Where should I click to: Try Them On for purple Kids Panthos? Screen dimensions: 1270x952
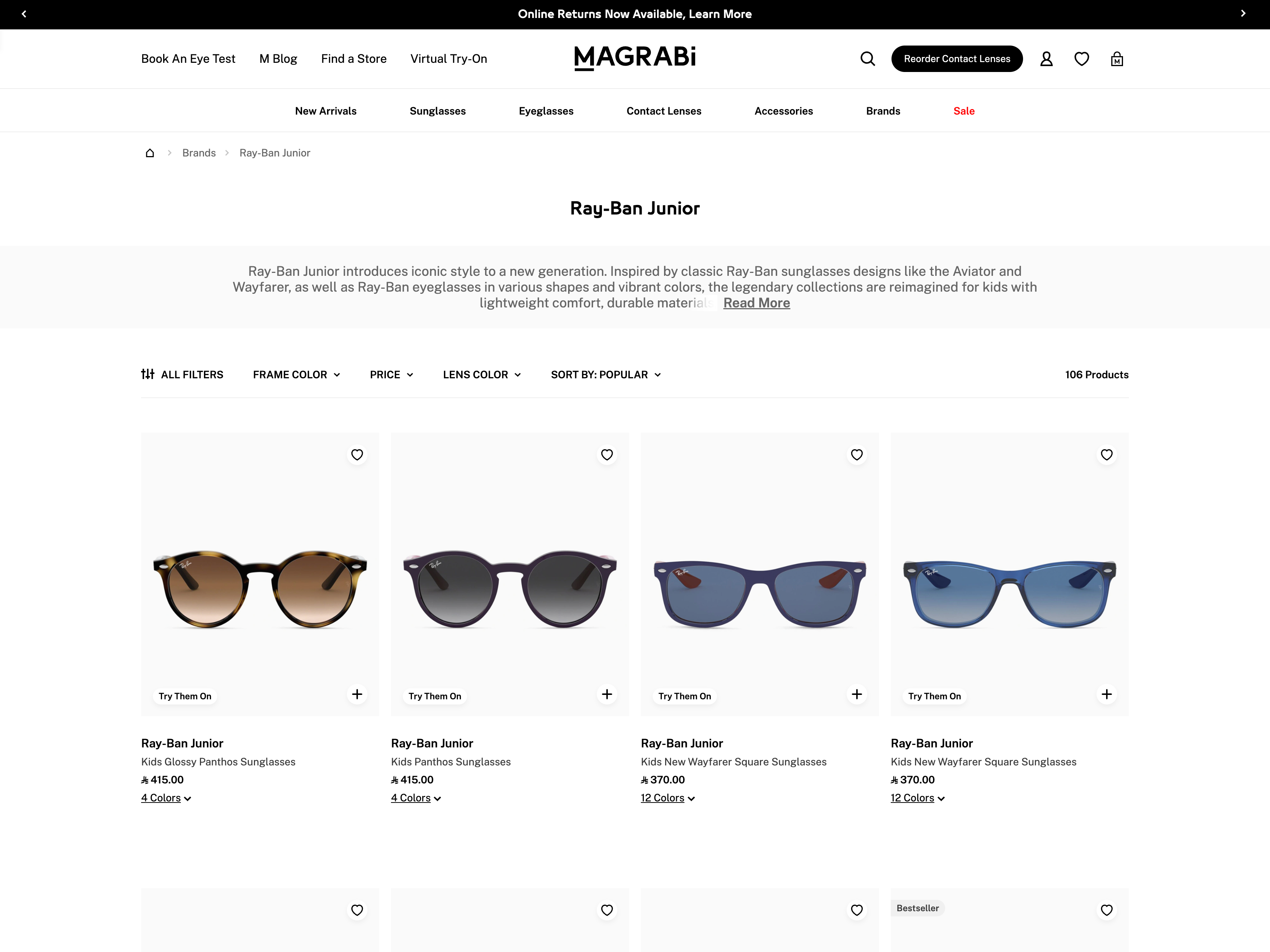pyautogui.click(x=435, y=696)
